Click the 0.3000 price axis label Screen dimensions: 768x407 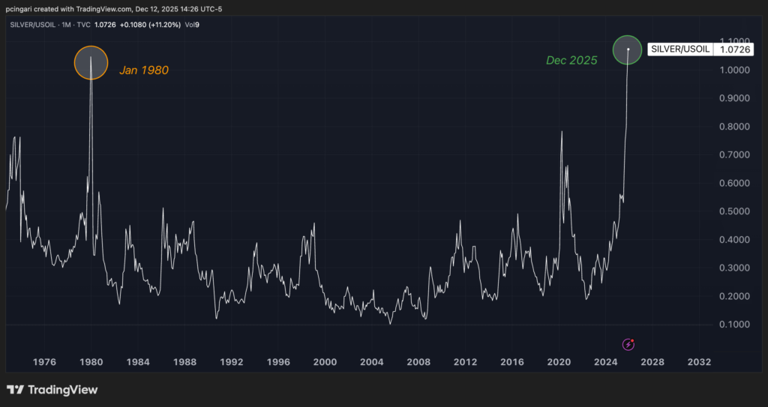click(x=736, y=268)
